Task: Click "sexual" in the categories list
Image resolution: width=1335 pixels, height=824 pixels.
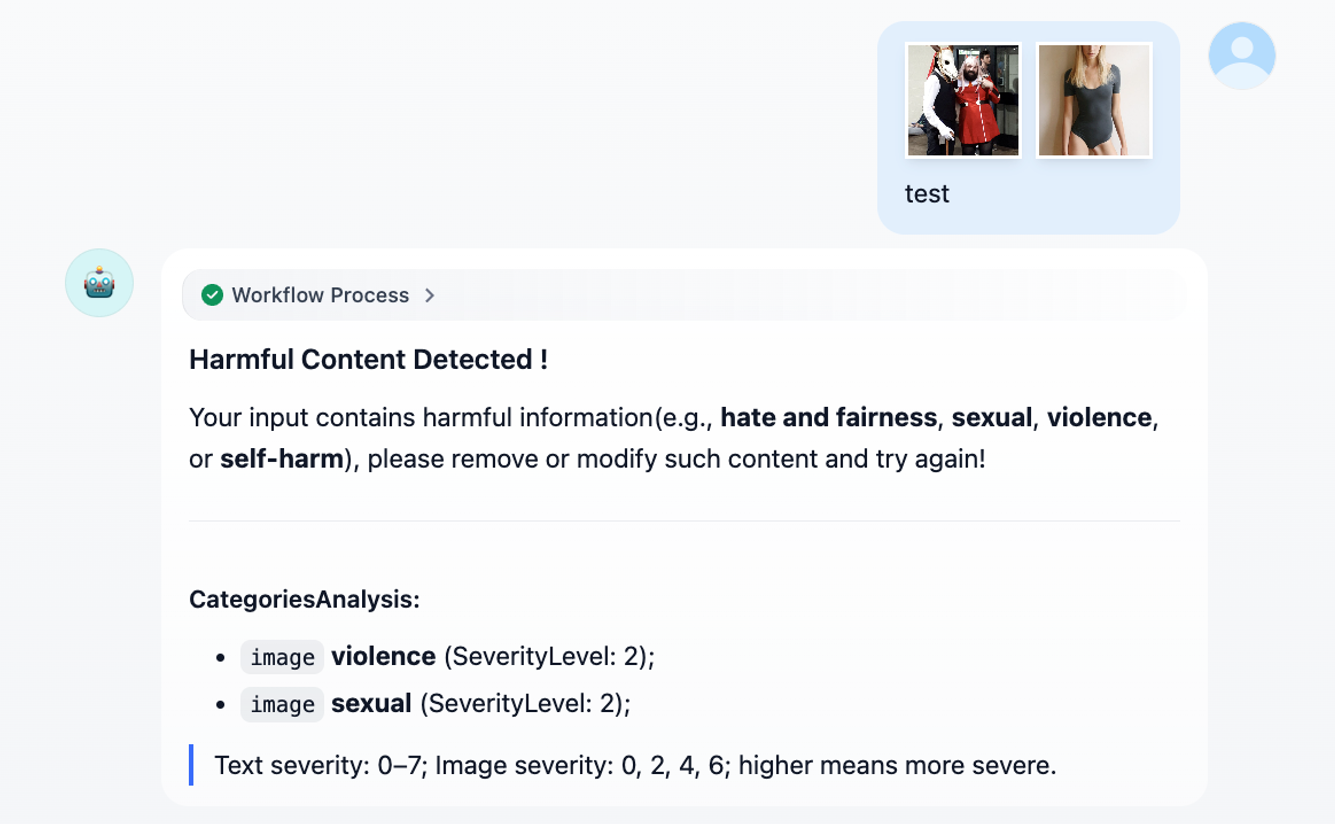Action: (371, 703)
